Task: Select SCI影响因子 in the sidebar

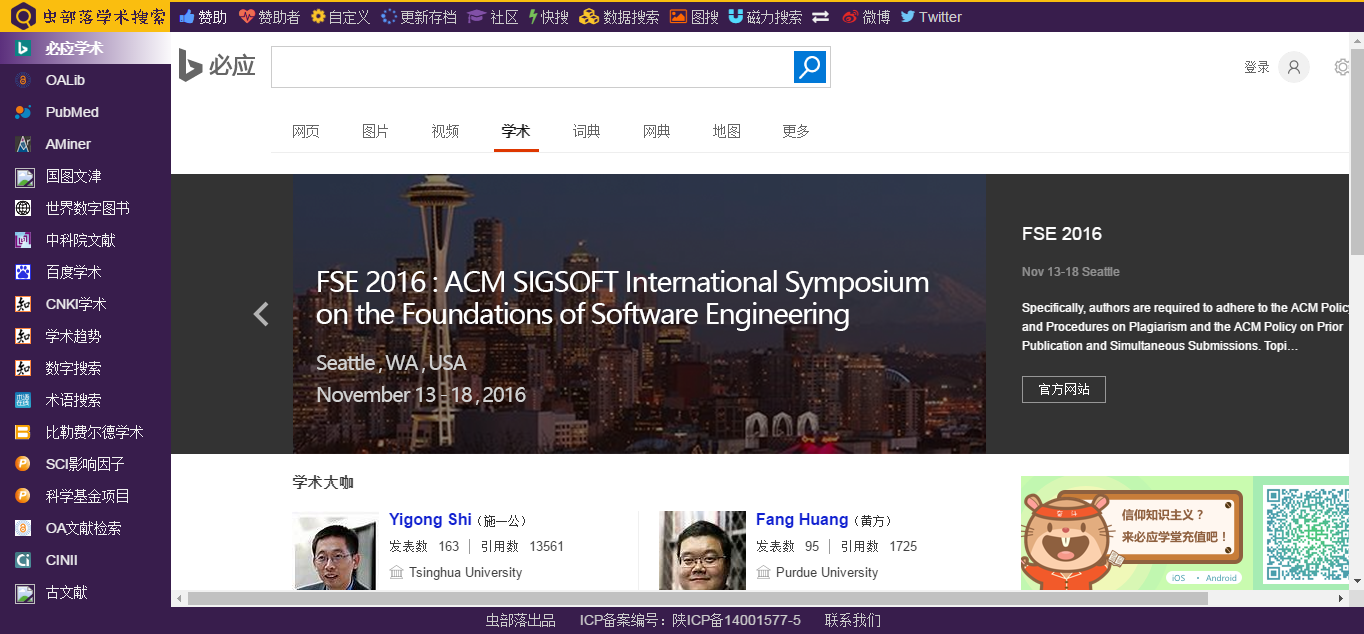Action: (x=85, y=464)
